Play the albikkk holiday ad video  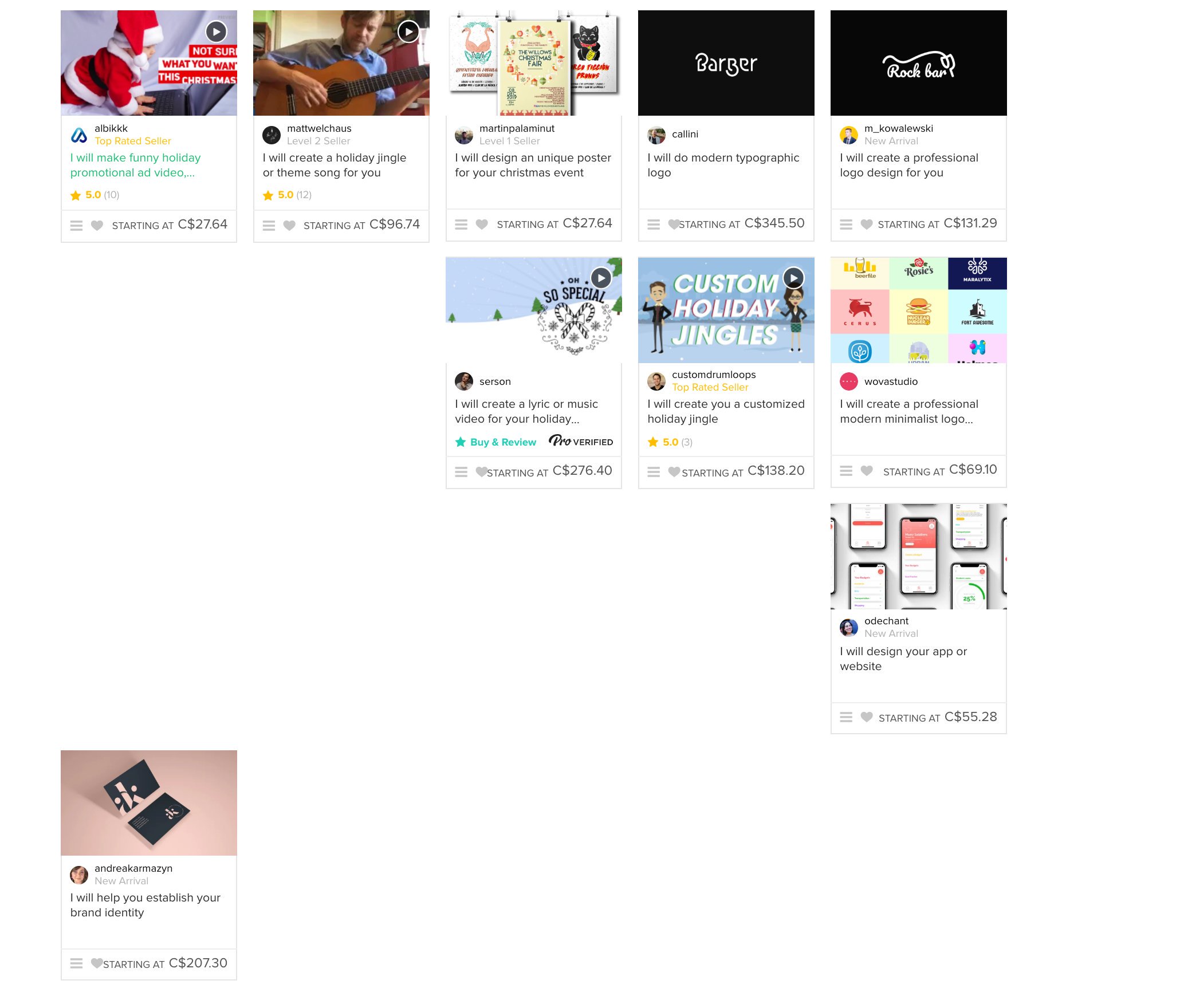point(216,32)
